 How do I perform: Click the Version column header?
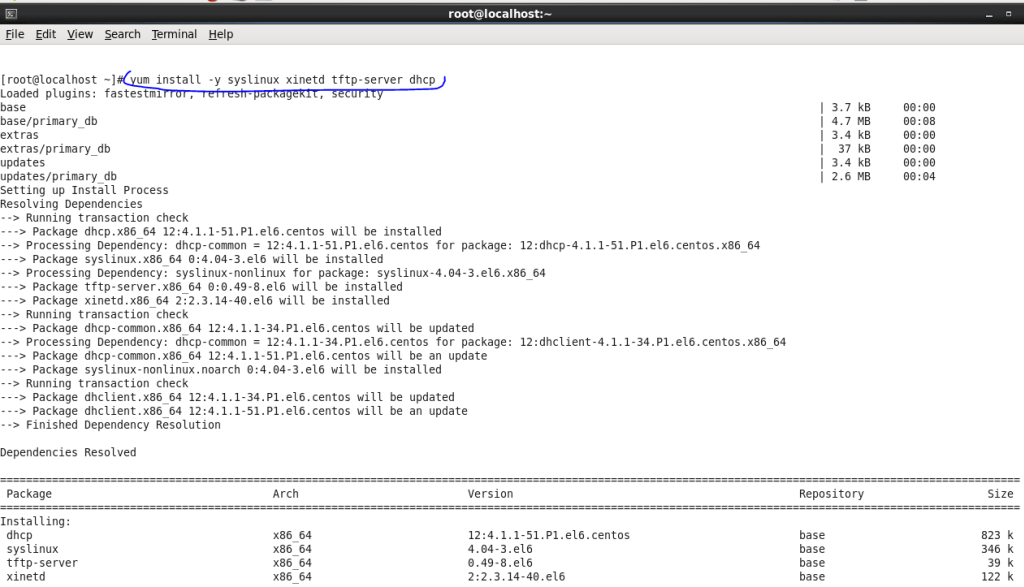490,494
